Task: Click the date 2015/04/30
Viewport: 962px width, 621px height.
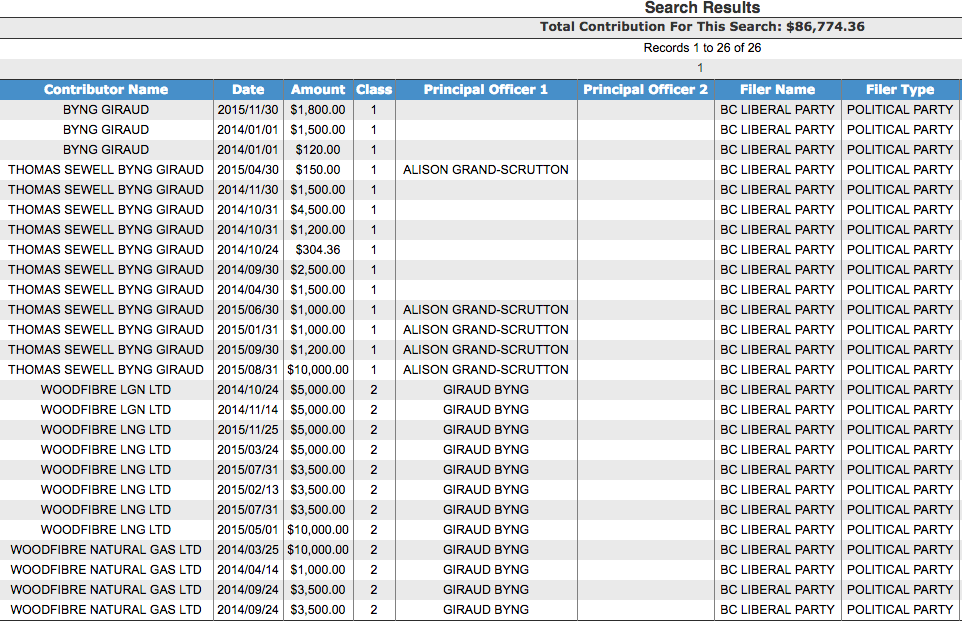Action: pyautogui.click(x=248, y=170)
